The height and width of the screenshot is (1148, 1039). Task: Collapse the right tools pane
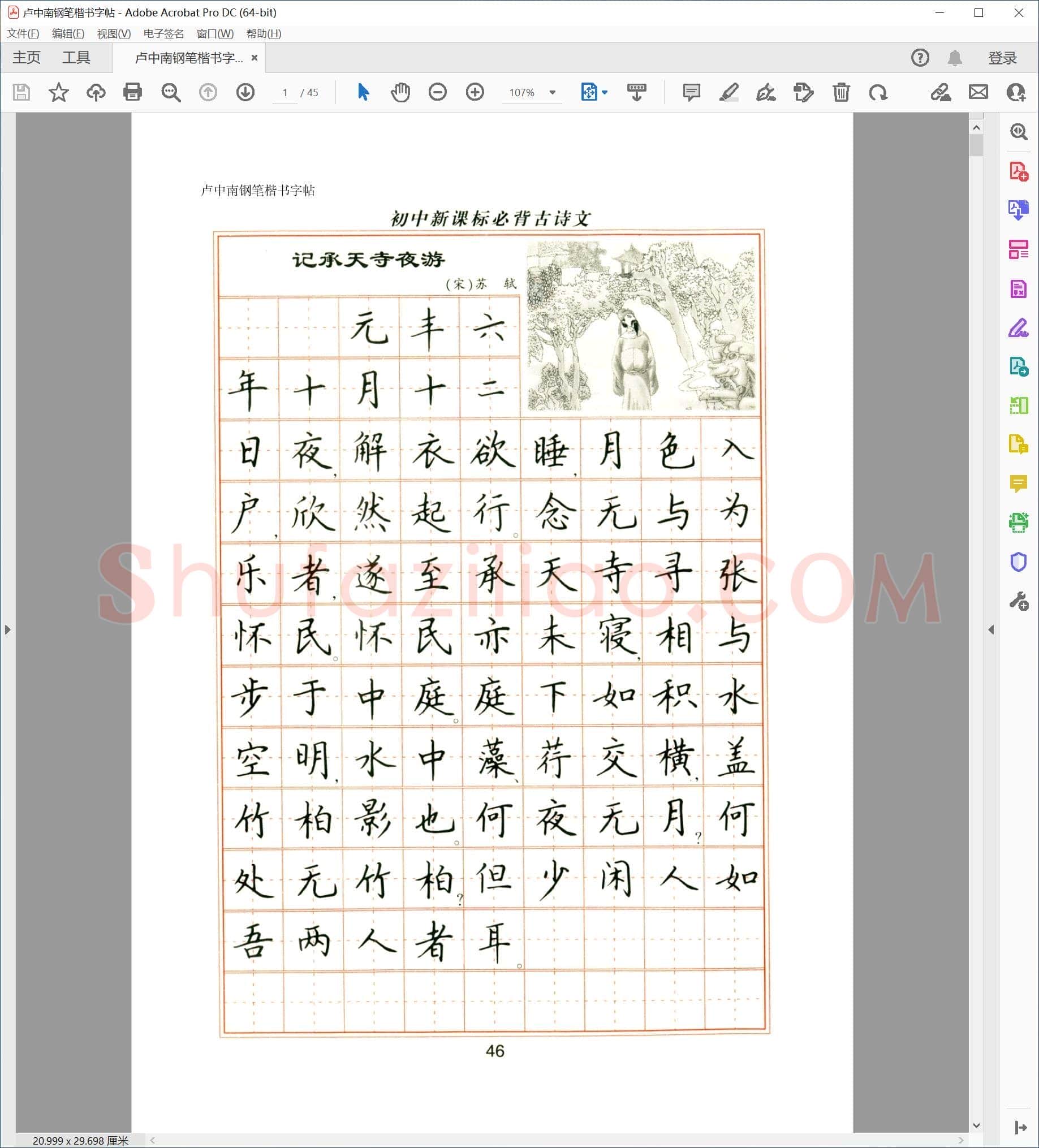[x=991, y=630]
